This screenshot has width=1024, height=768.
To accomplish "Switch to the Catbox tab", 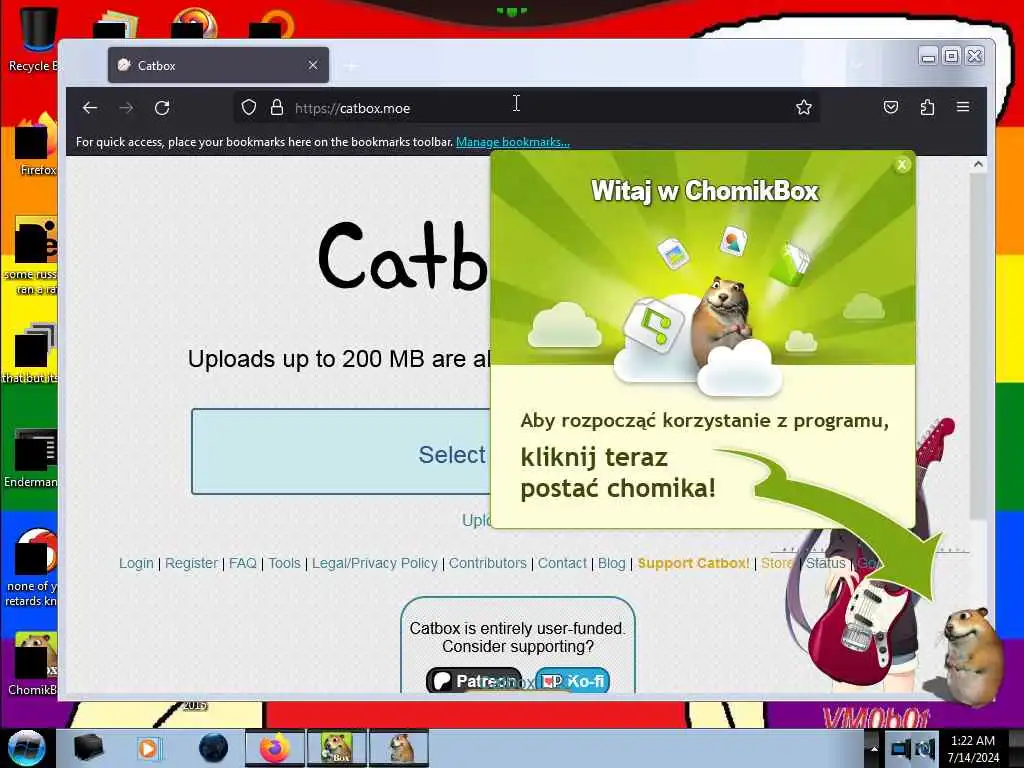I will click(x=218, y=65).
